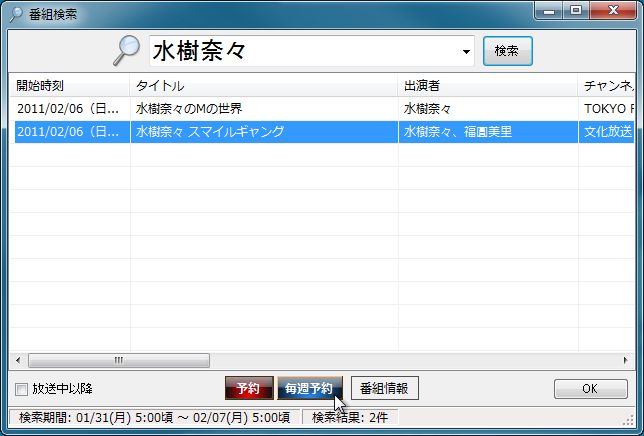Click the 検索結果: 2件 status text
Viewport: 644px width, 436px height.
[350, 418]
